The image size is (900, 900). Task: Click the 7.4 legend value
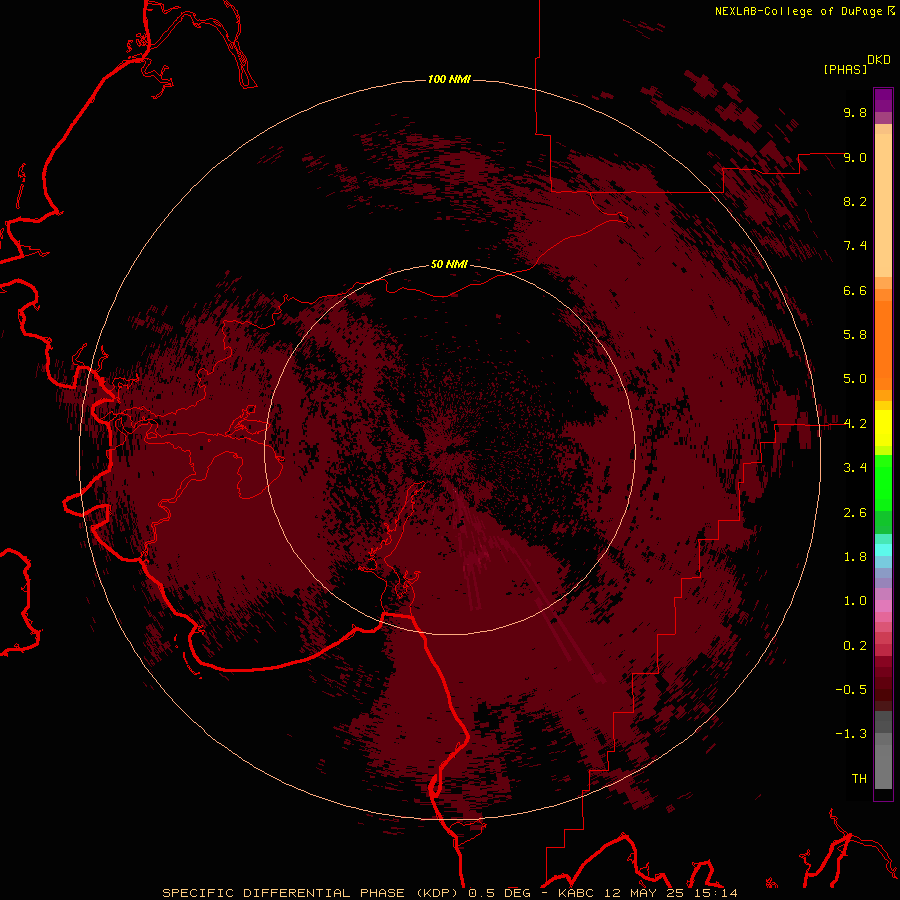tap(855, 246)
